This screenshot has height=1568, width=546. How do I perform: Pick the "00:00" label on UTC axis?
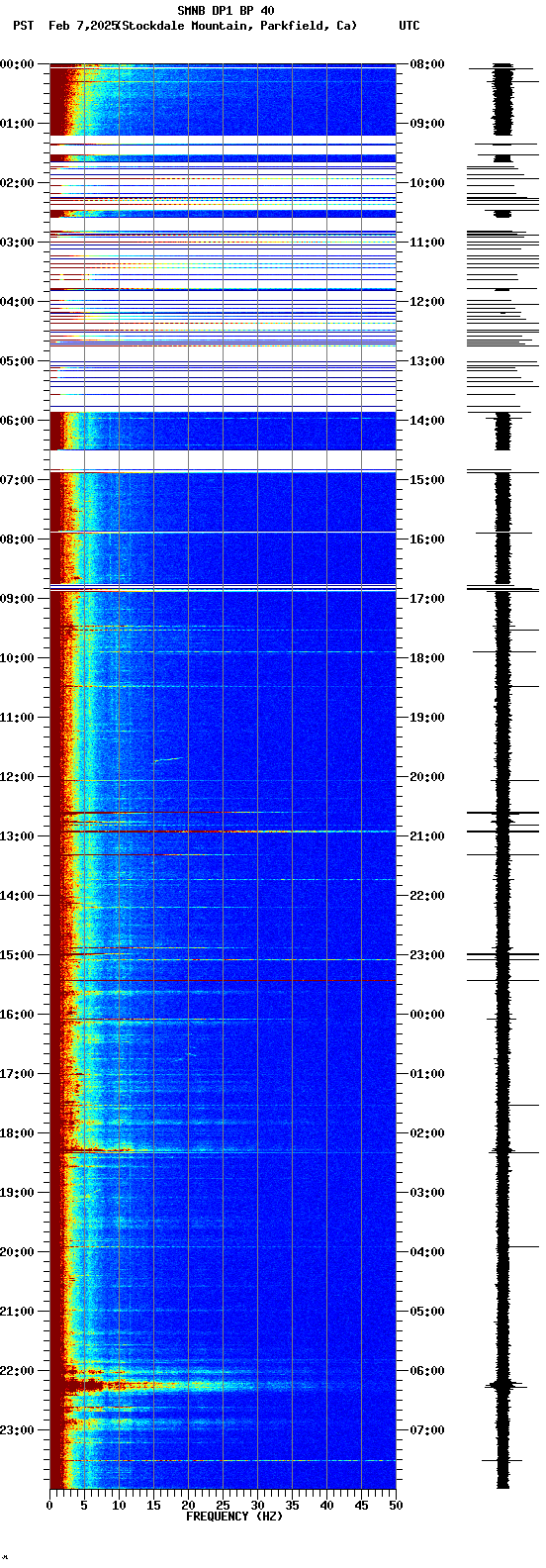427,1015
